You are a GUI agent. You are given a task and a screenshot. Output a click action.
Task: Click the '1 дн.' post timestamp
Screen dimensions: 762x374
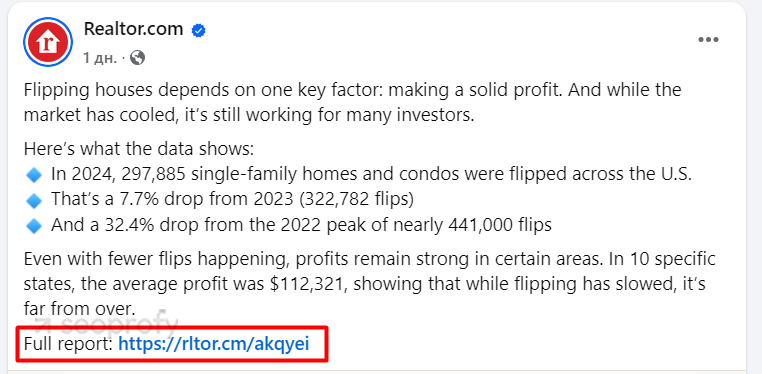coord(100,58)
